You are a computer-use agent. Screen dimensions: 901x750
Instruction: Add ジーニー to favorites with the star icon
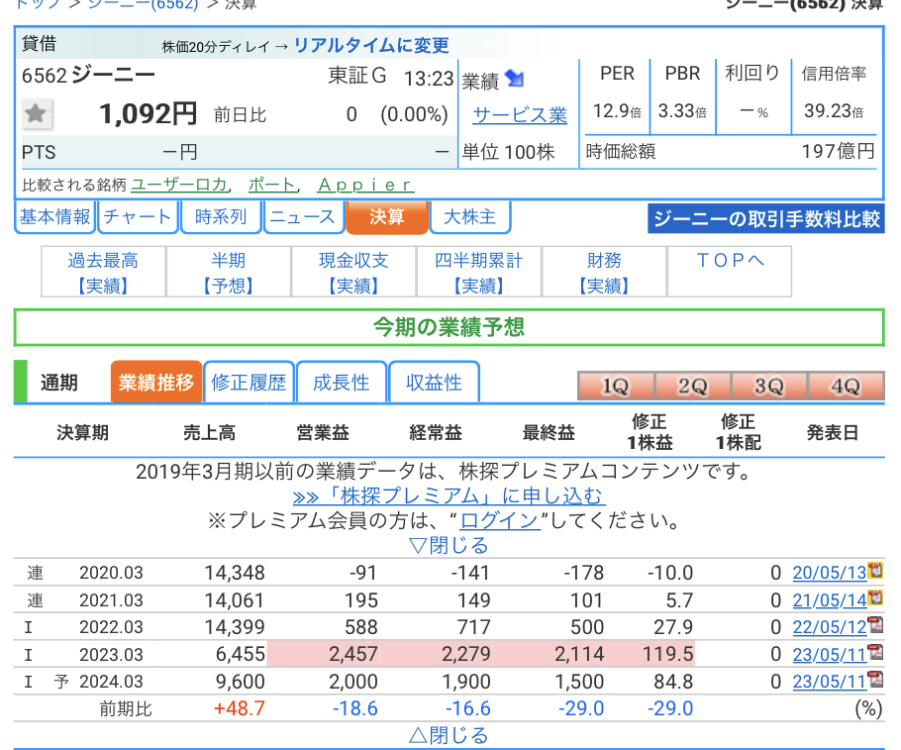point(37,114)
